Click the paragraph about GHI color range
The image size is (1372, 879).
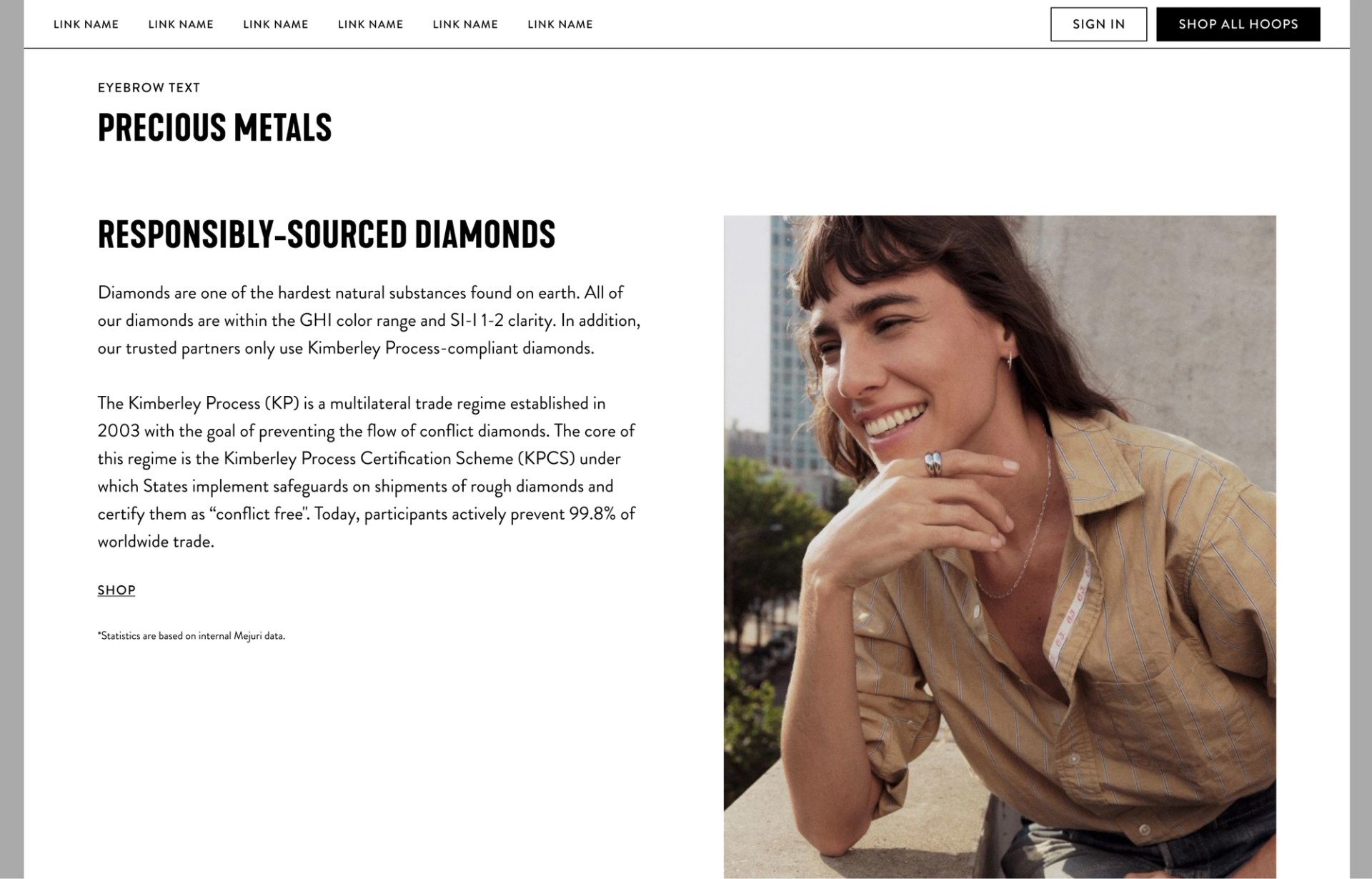pos(369,320)
